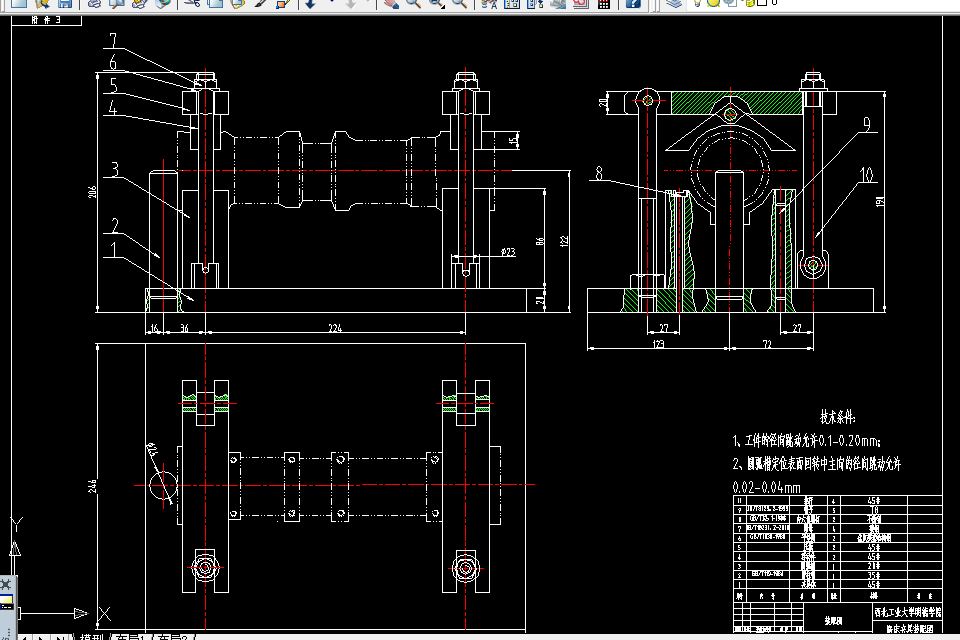Select part balloon number 5
960x640 pixels.
[114, 85]
